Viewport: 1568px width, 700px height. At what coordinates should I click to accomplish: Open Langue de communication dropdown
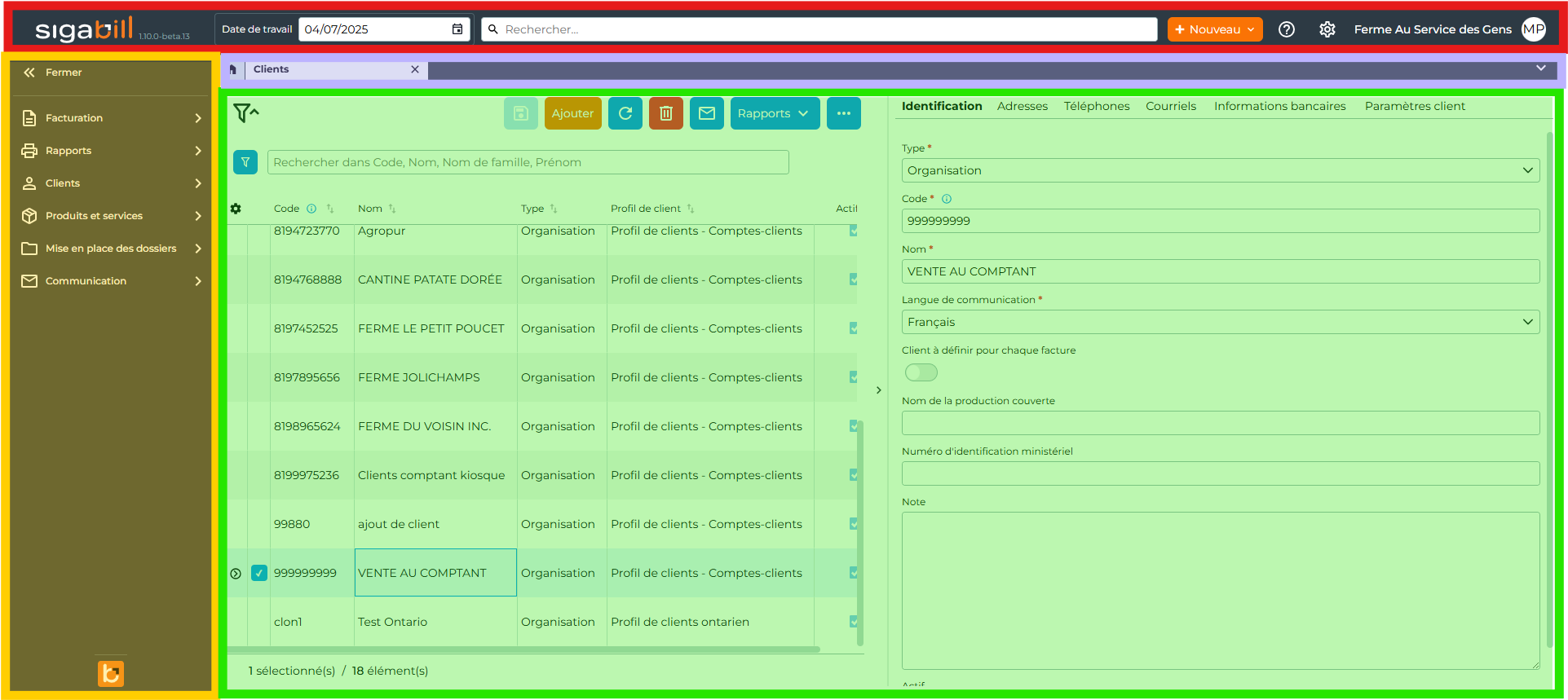coord(1221,322)
